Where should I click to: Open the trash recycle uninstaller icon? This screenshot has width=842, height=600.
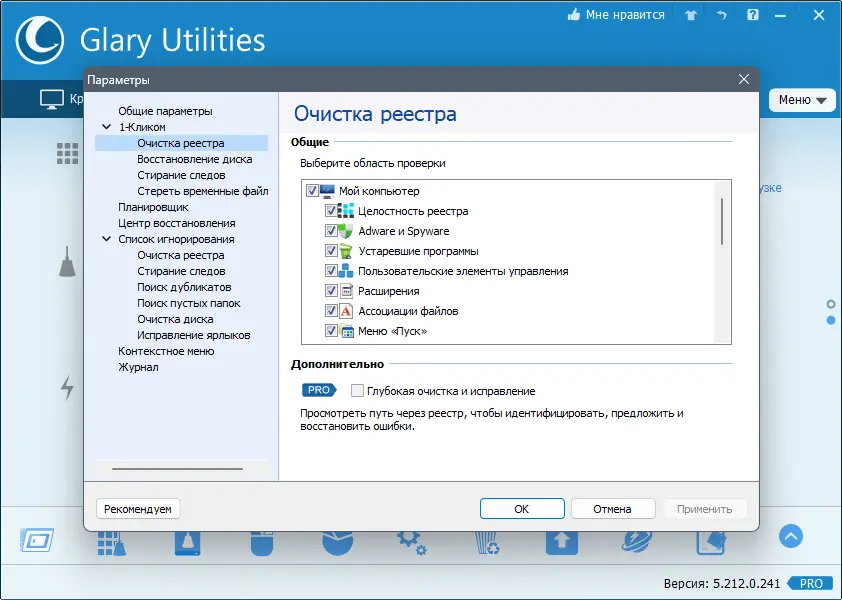pos(488,543)
